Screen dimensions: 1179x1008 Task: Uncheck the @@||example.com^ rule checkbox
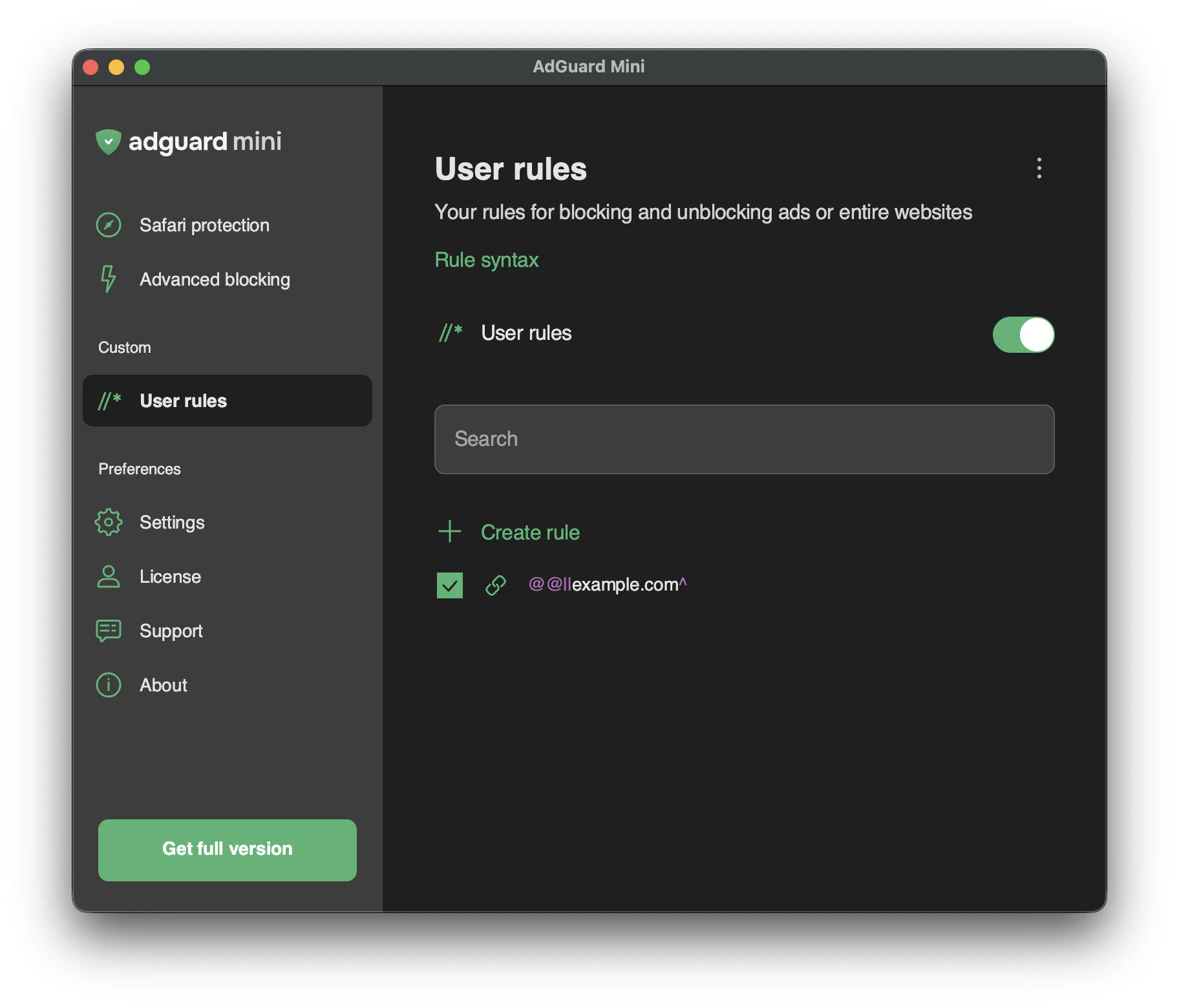click(x=449, y=585)
